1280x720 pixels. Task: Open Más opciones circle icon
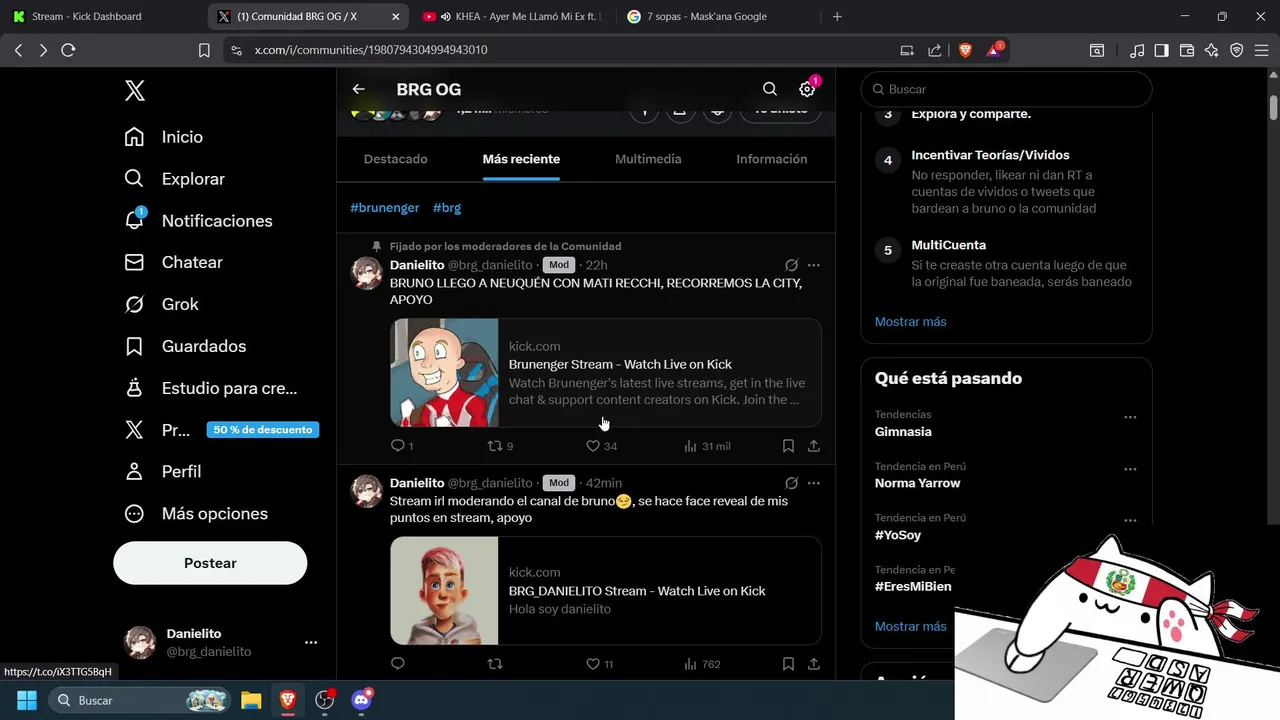[x=134, y=513]
